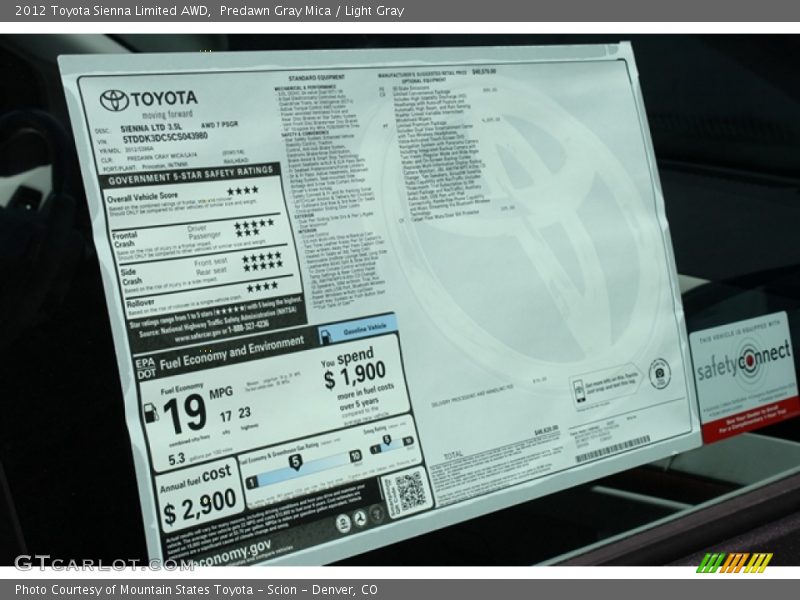Click the 'STANDARD EQUIPMENT' column heading
This screenshot has height=600, width=800.
tap(316, 78)
